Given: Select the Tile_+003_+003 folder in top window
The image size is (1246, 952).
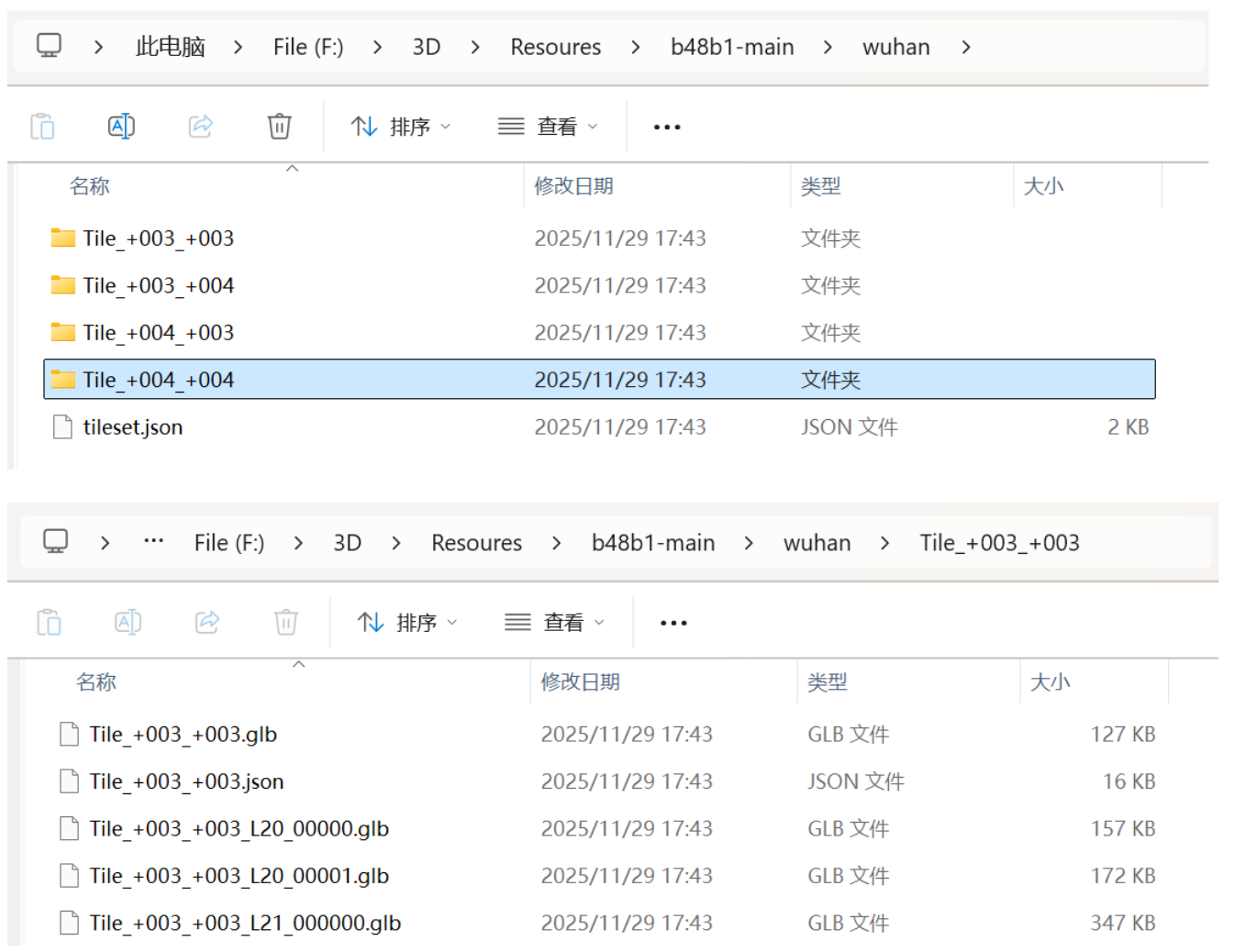Looking at the screenshot, I should coord(599,238).
